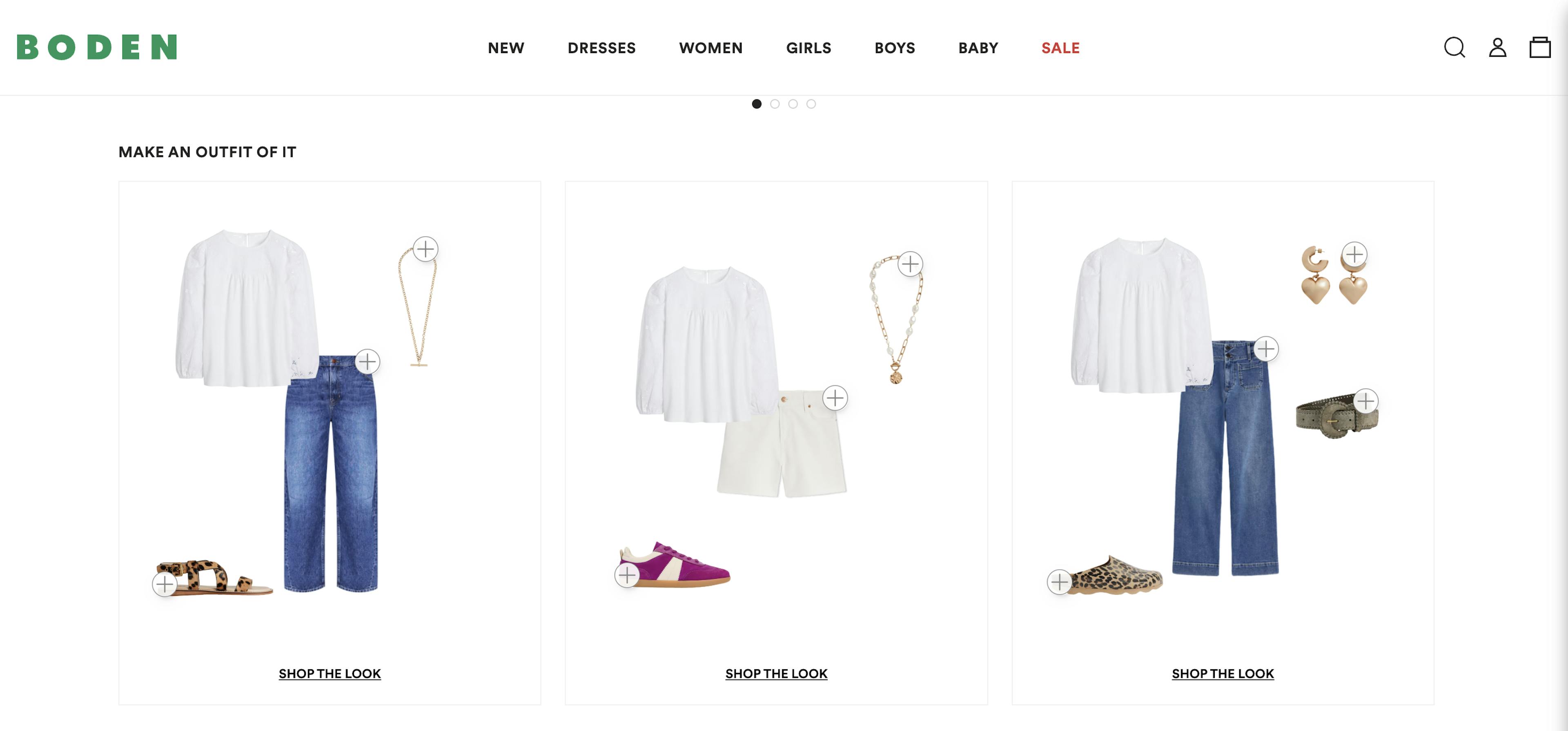Open the DRESSES navigation menu
1568x731 pixels.
point(601,48)
